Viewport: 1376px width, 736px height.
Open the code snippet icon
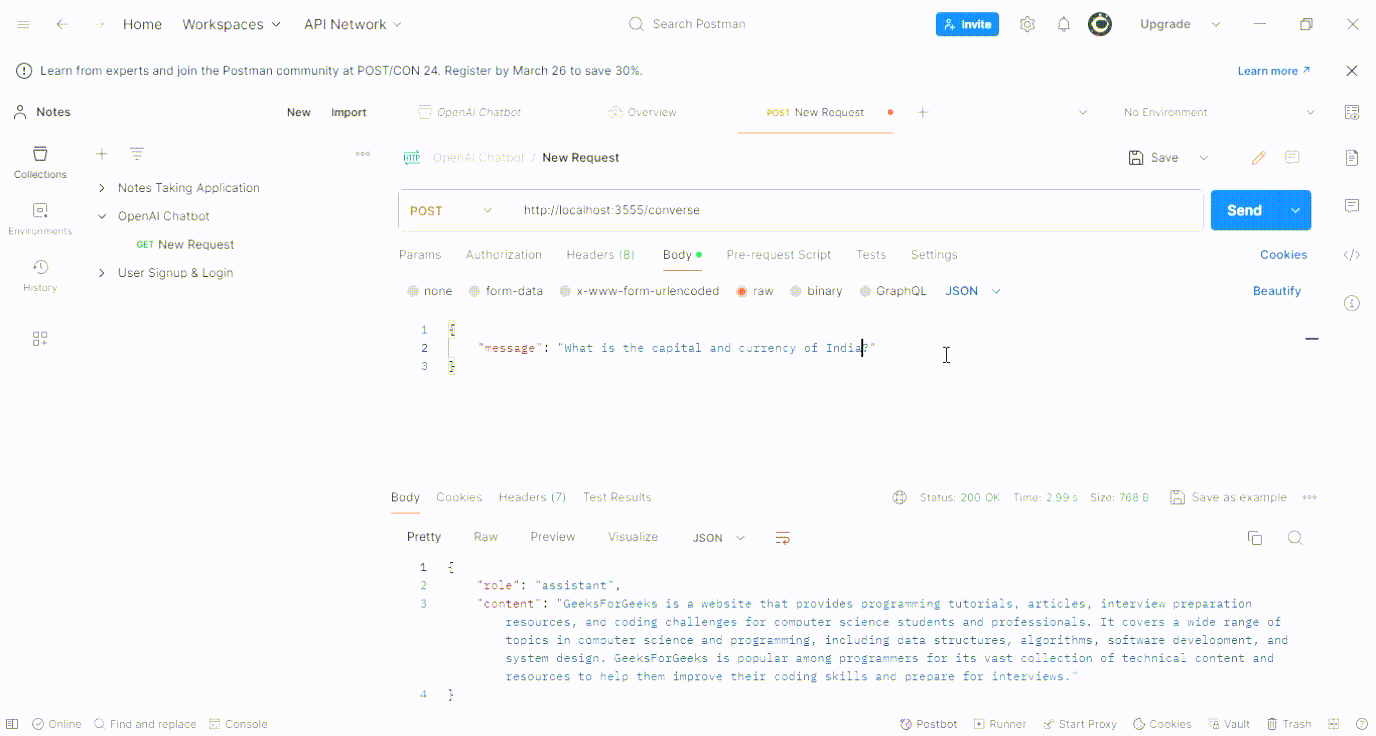(1352, 255)
